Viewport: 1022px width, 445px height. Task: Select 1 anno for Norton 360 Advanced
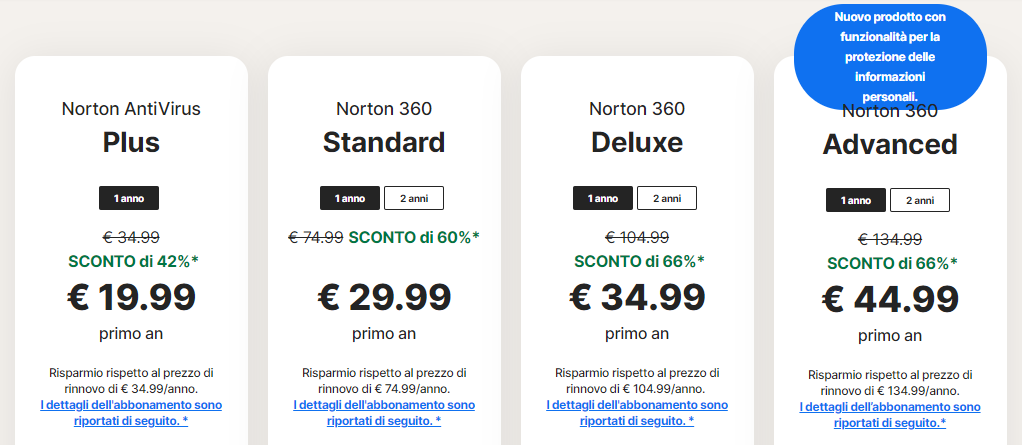pos(856,200)
